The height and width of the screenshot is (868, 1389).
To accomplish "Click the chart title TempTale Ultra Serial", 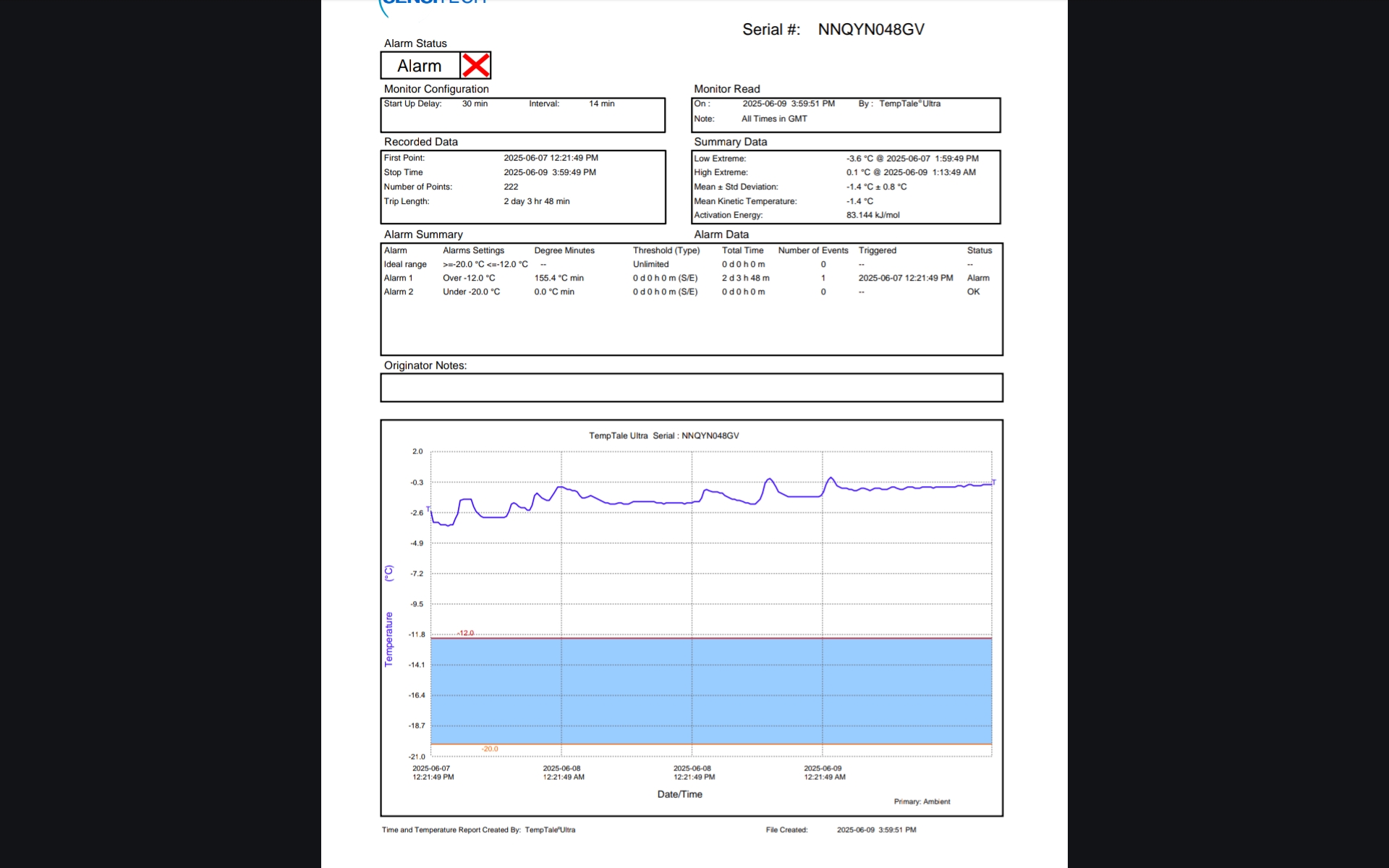I will pyautogui.click(x=663, y=435).
